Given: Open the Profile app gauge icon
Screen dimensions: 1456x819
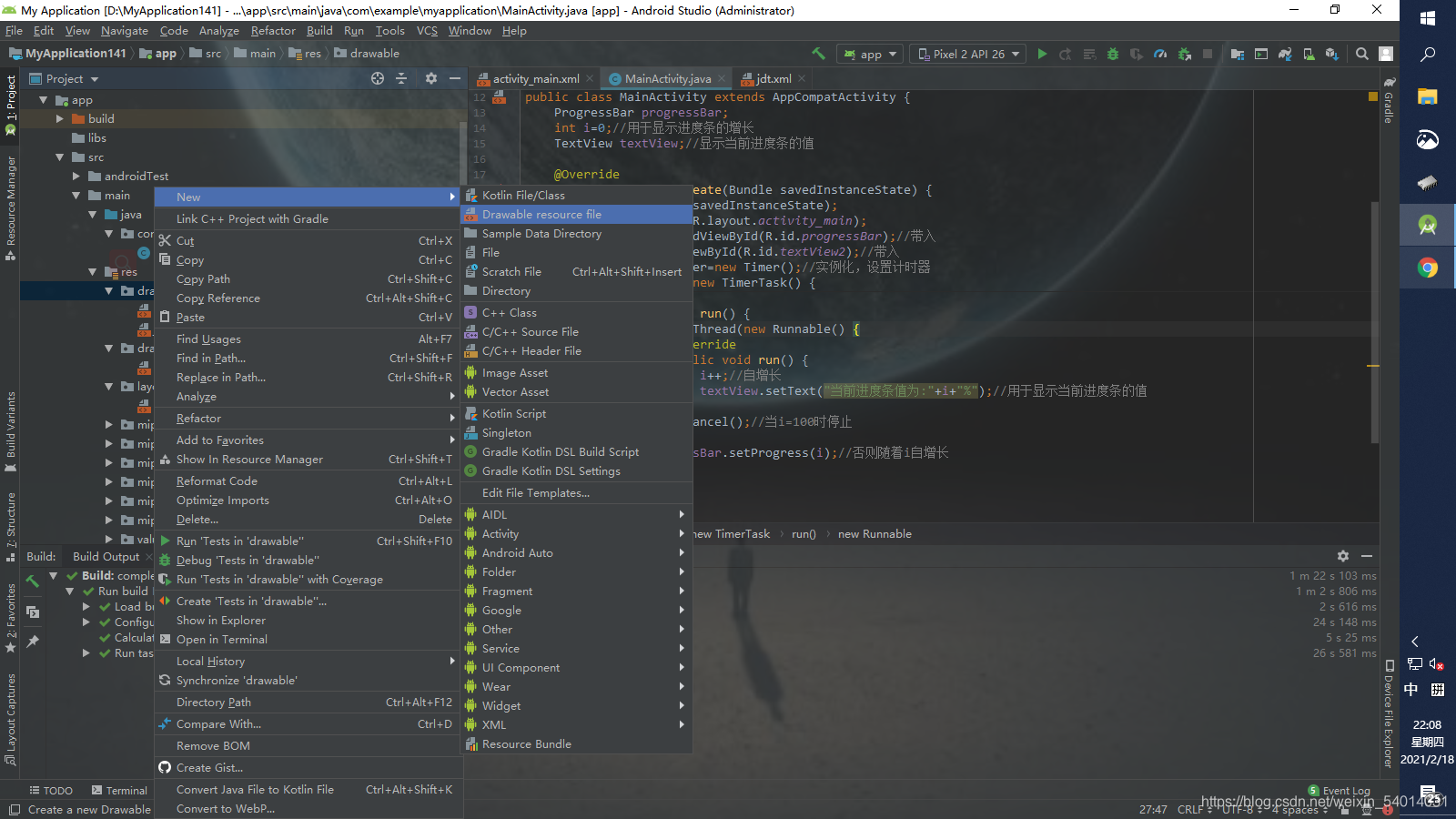Looking at the screenshot, I should point(1160,54).
